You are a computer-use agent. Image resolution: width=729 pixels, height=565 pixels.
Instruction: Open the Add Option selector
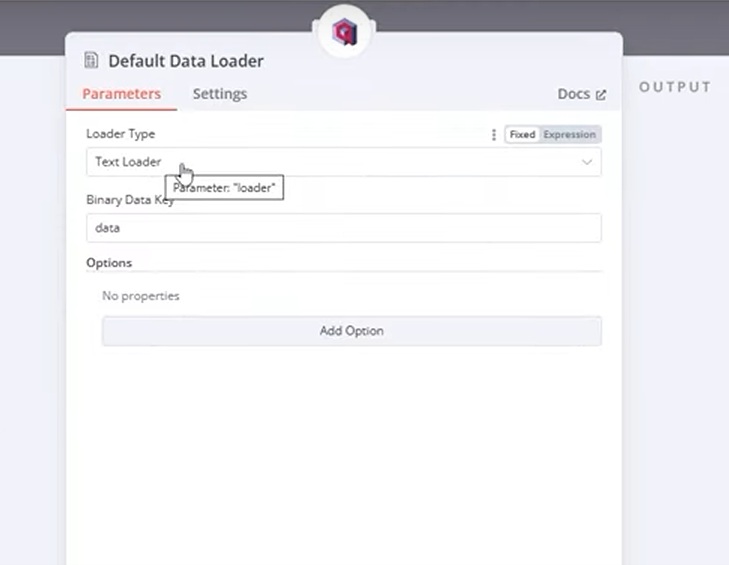(x=351, y=331)
